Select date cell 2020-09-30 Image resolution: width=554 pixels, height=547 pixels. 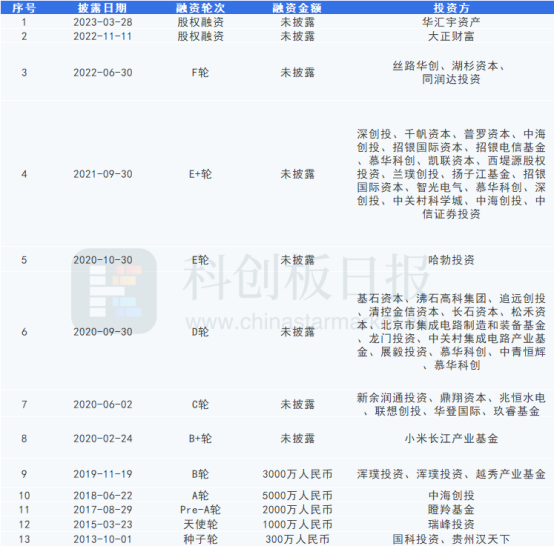(103, 332)
